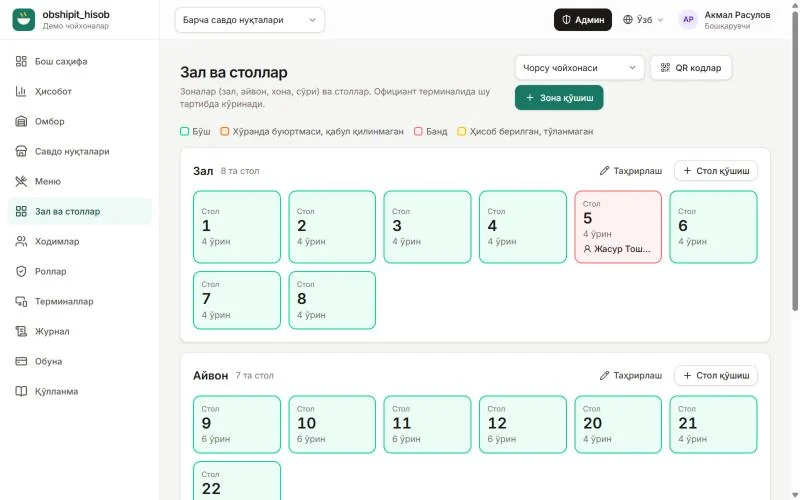This screenshot has width=800, height=500.
Task: Click Стол қўшиш in Зал section
Action: point(716,170)
